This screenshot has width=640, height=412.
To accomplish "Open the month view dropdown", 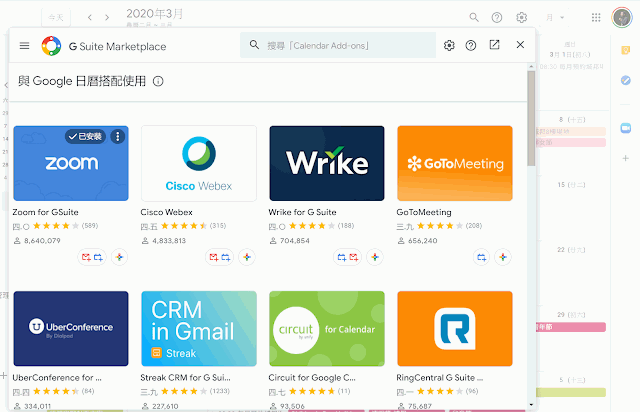I will (x=555, y=17).
